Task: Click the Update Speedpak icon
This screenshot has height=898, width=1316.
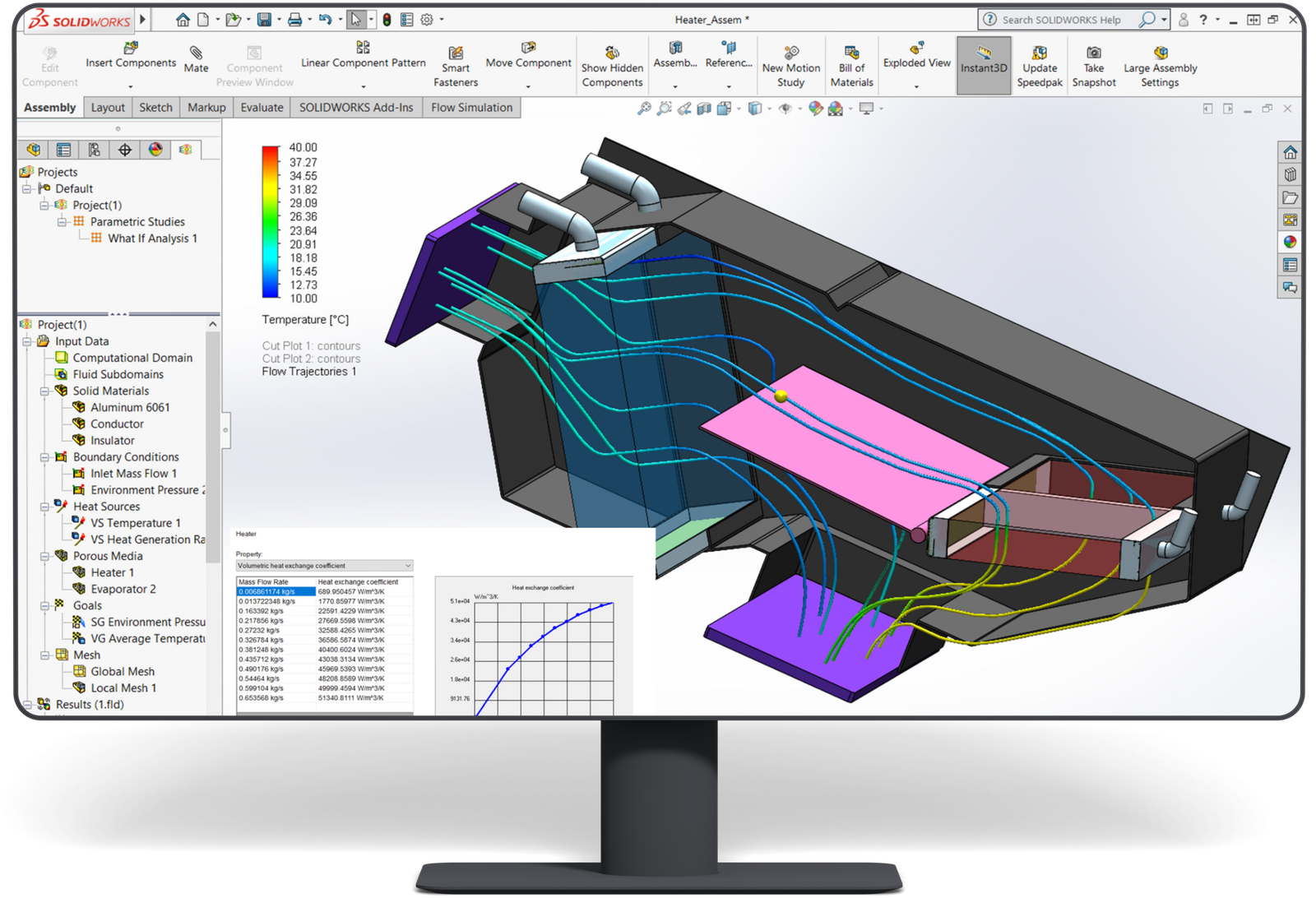Action: (x=1040, y=53)
